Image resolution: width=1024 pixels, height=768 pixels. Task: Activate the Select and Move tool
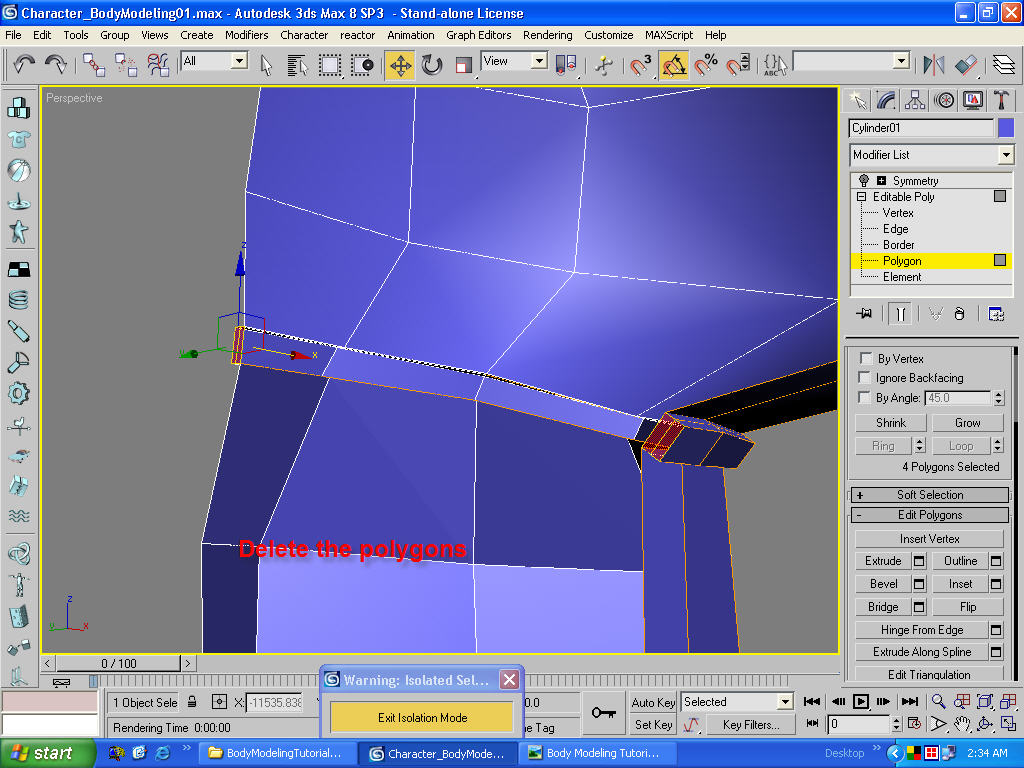pos(400,65)
